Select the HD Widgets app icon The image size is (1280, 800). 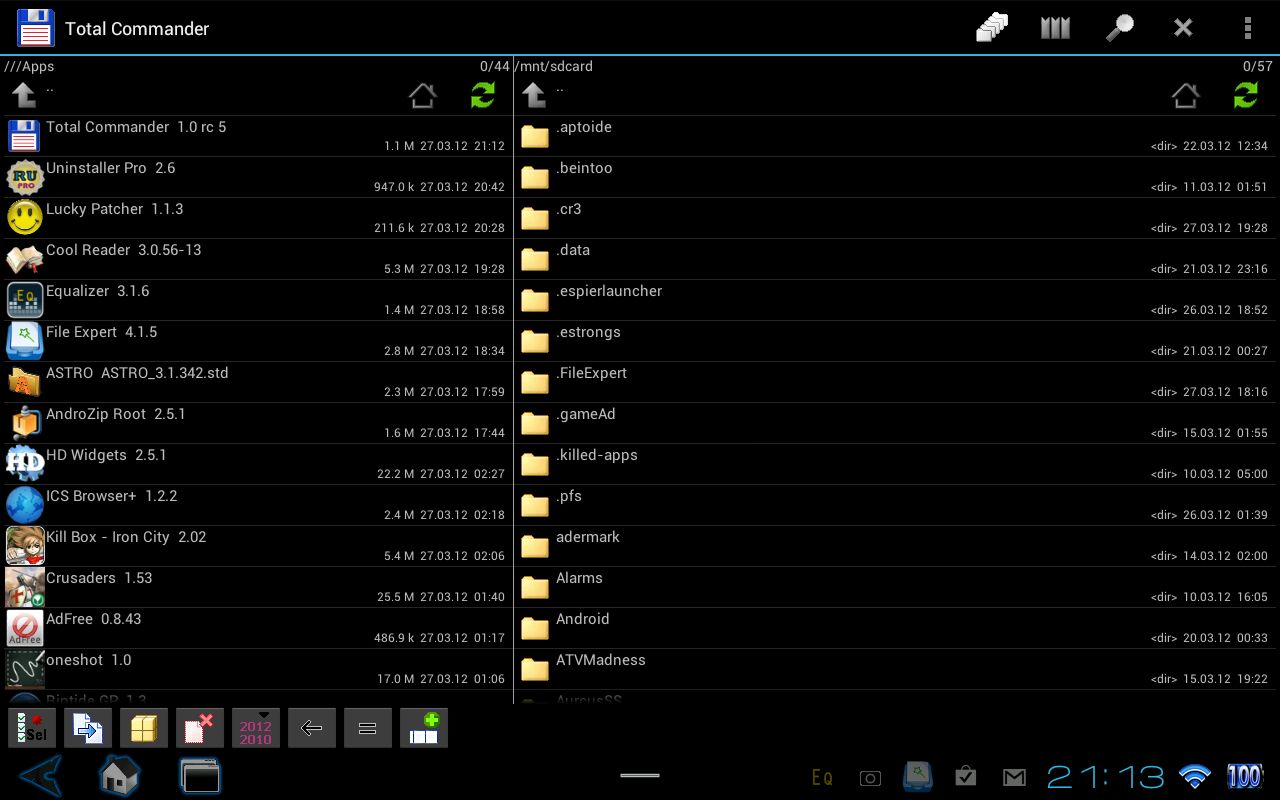25,464
